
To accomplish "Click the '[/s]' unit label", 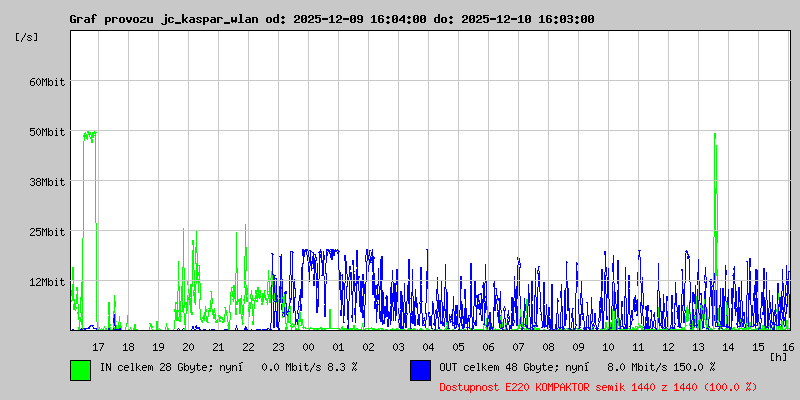I will [27, 37].
